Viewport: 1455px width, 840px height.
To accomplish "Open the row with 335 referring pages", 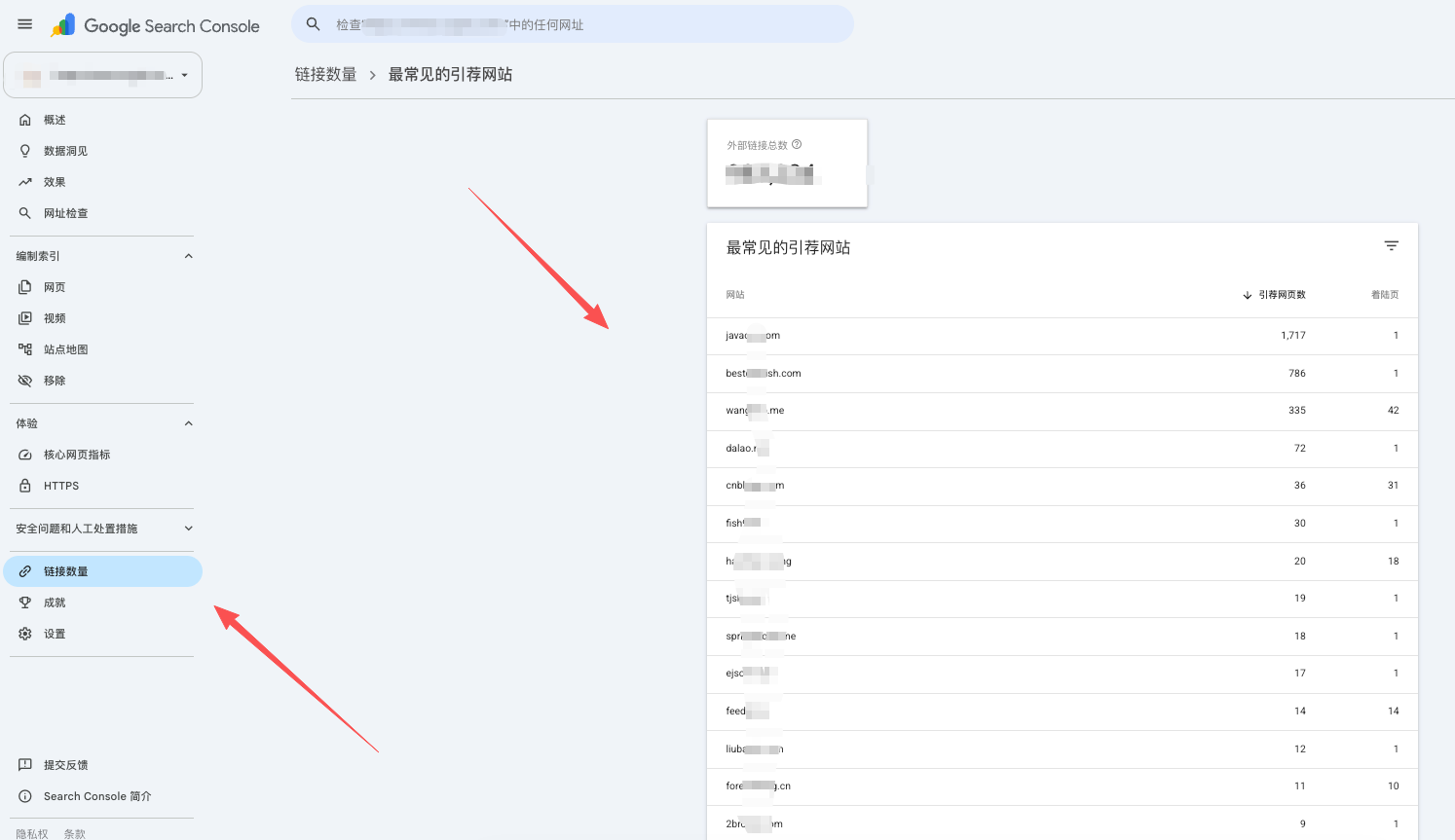I will (1063, 411).
